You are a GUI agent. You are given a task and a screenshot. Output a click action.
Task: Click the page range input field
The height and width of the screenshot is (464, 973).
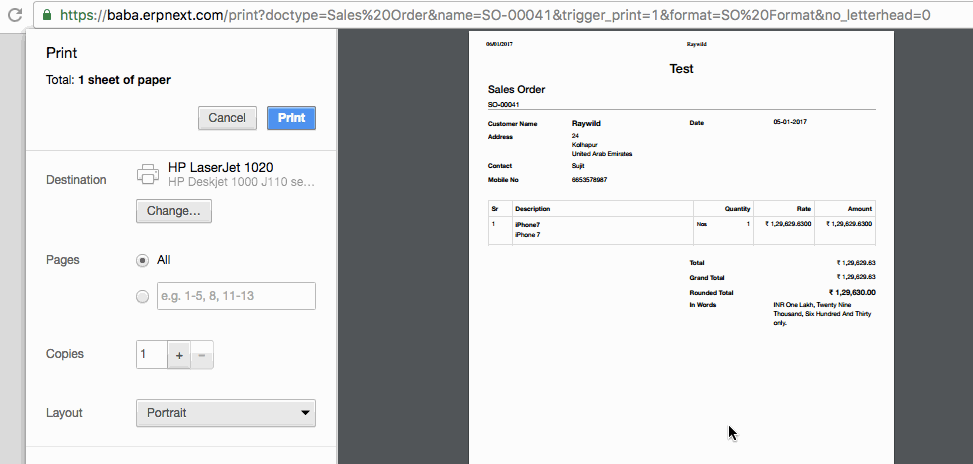[236, 296]
